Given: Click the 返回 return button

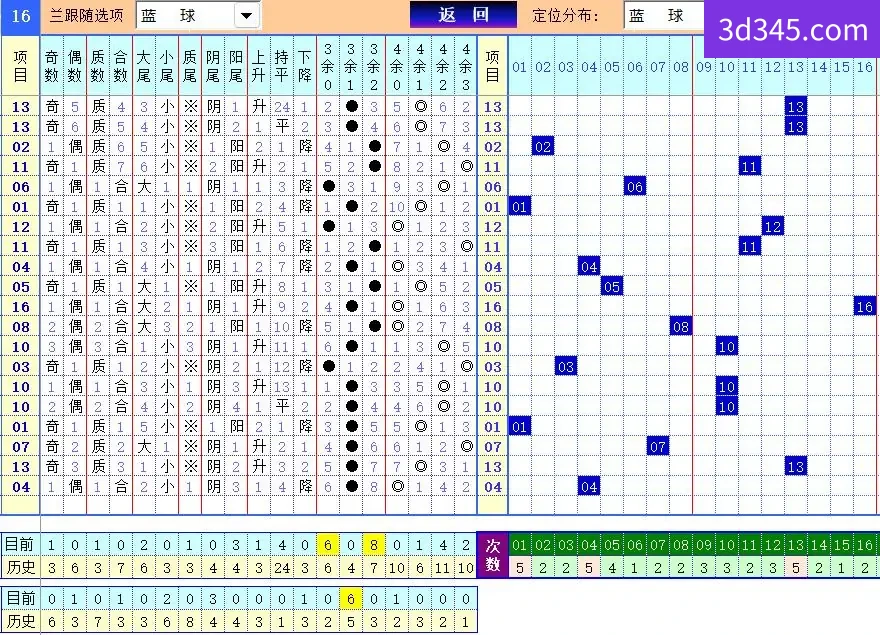Looking at the screenshot, I should [463, 15].
